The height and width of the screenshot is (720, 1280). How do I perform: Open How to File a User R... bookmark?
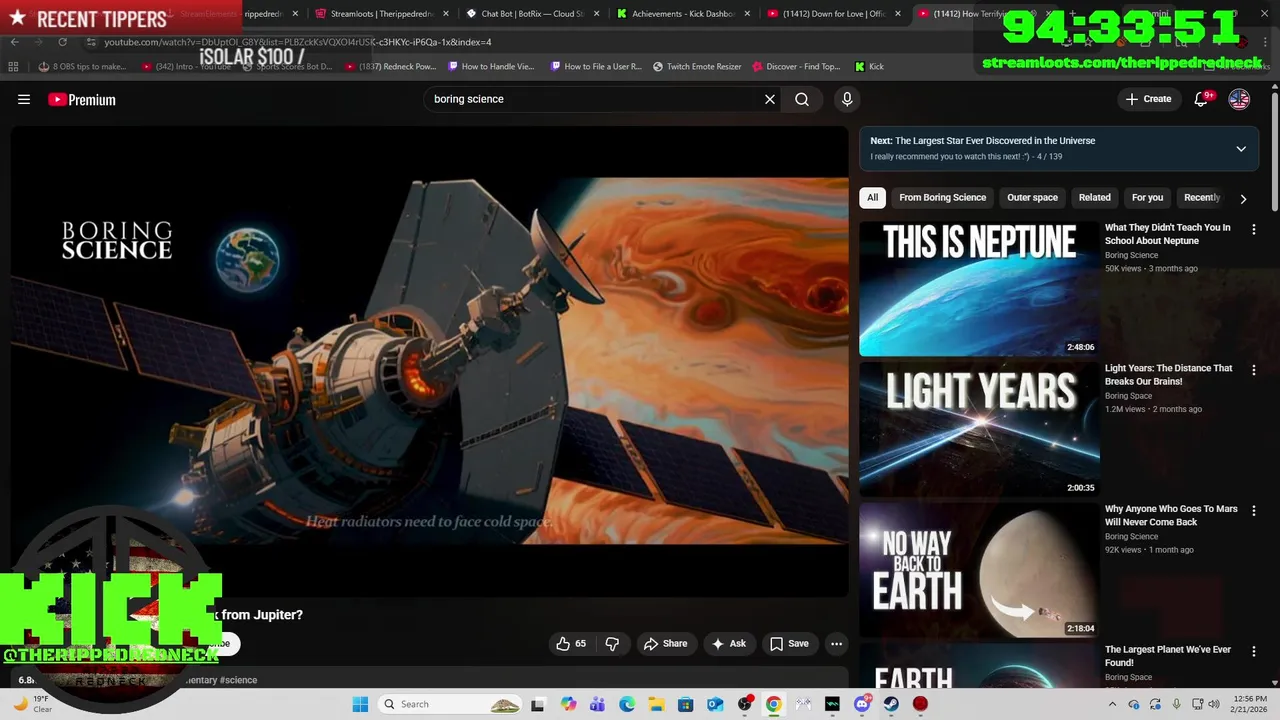point(596,66)
